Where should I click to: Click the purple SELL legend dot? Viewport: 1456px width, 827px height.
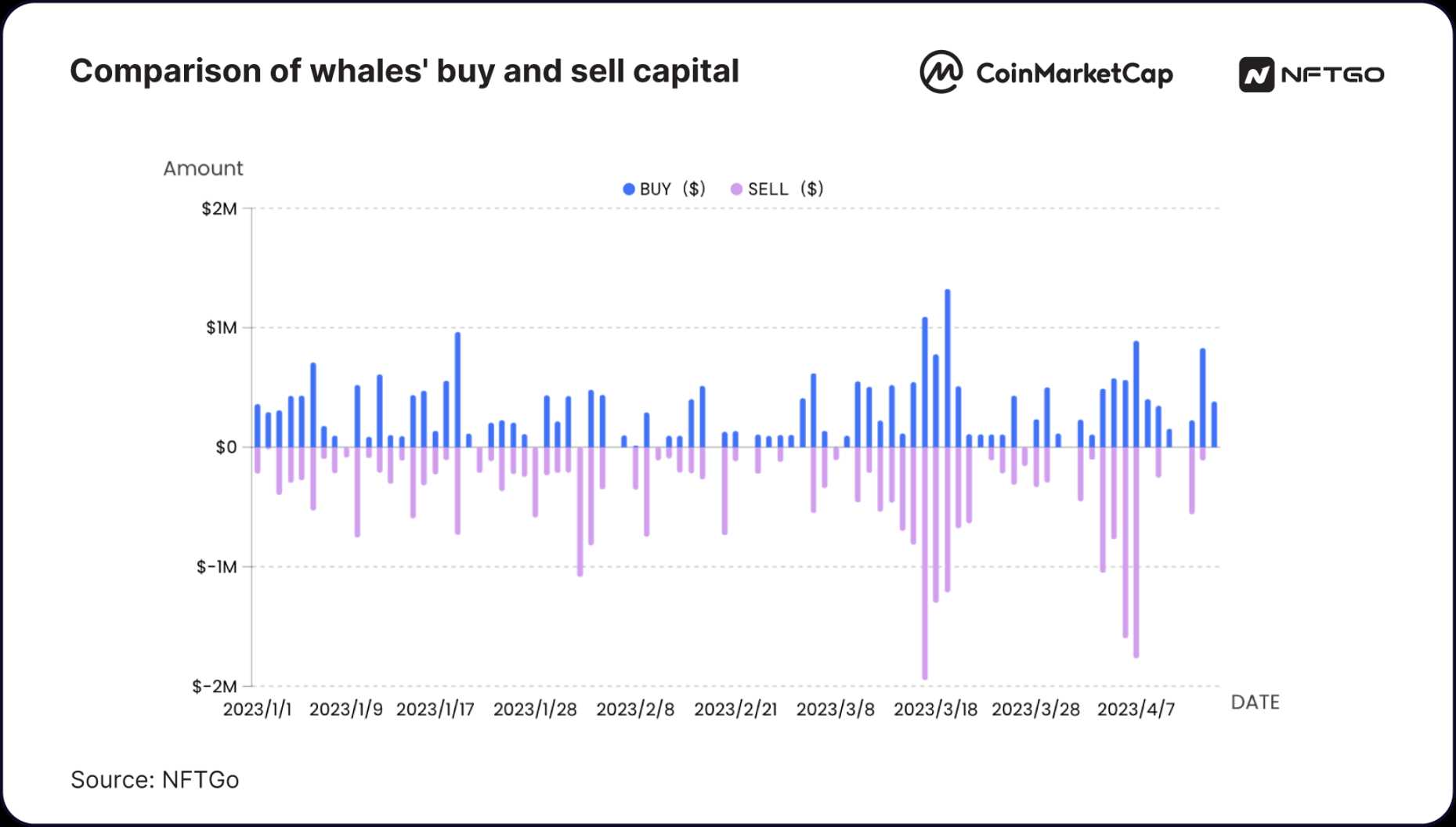pyautogui.click(x=736, y=189)
